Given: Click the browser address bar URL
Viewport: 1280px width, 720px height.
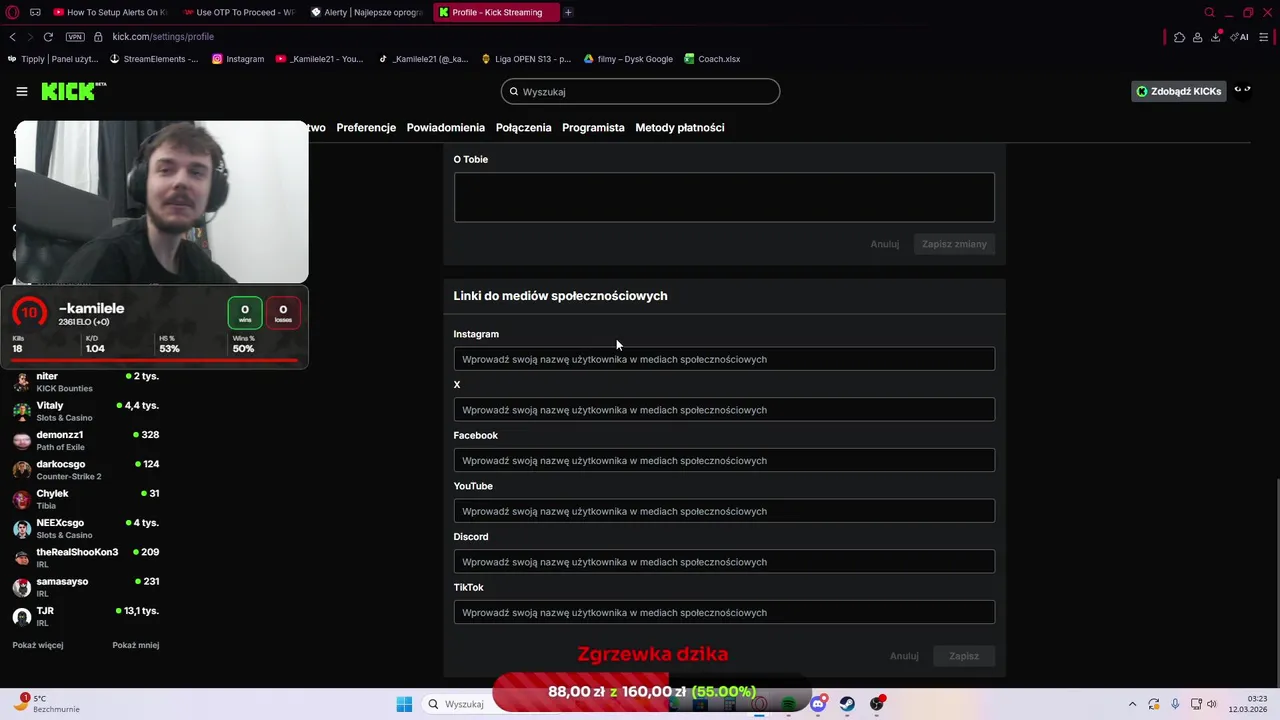Looking at the screenshot, I should (x=163, y=37).
